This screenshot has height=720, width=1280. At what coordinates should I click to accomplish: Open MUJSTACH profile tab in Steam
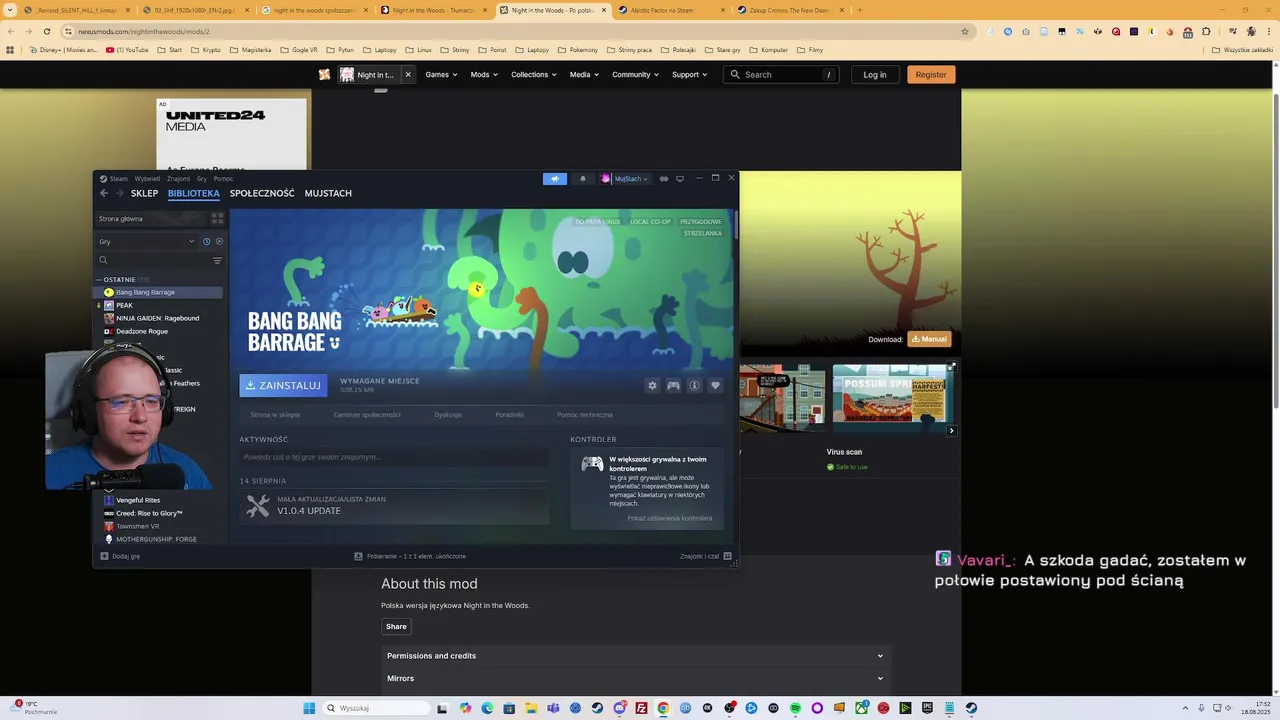[x=328, y=193]
